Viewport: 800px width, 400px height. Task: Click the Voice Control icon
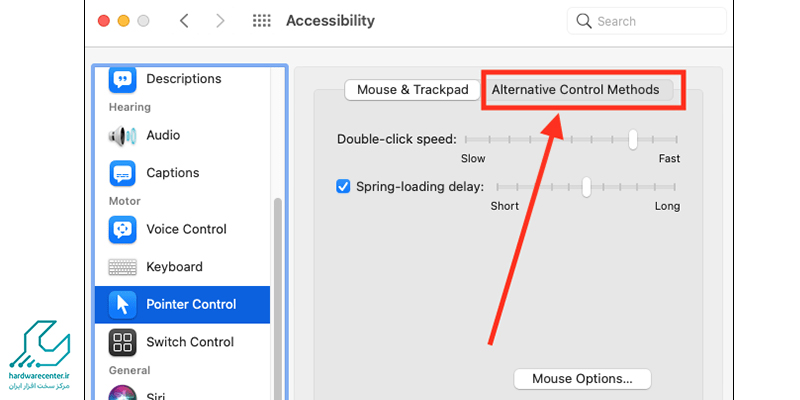[122, 229]
